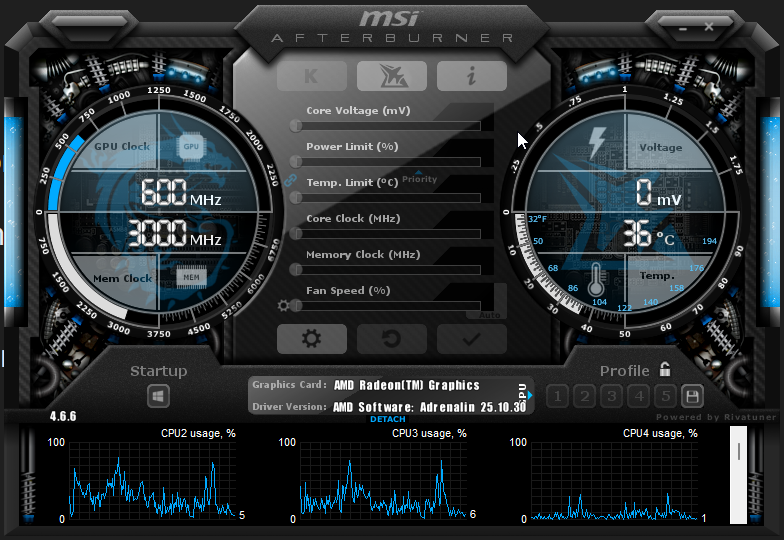The width and height of the screenshot is (784, 540).
Task: Select profile slot 1
Action: point(558,396)
